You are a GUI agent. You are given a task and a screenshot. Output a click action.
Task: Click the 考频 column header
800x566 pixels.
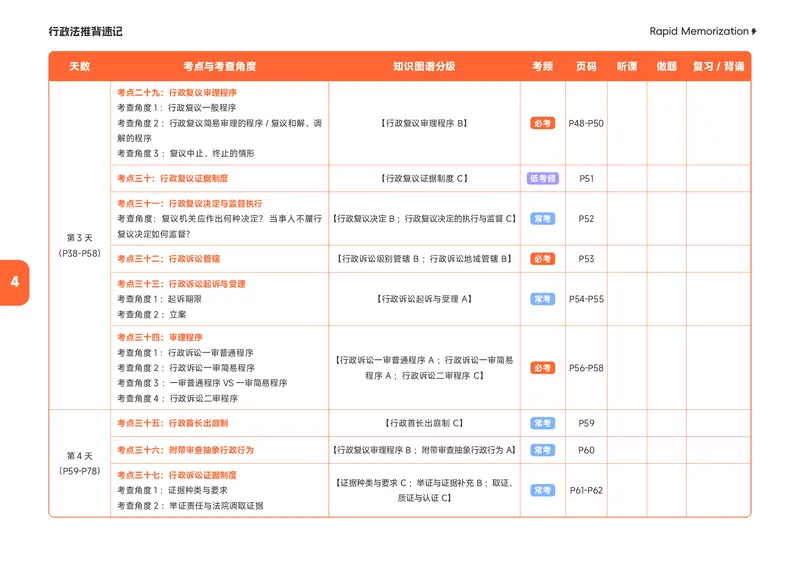[542, 66]
